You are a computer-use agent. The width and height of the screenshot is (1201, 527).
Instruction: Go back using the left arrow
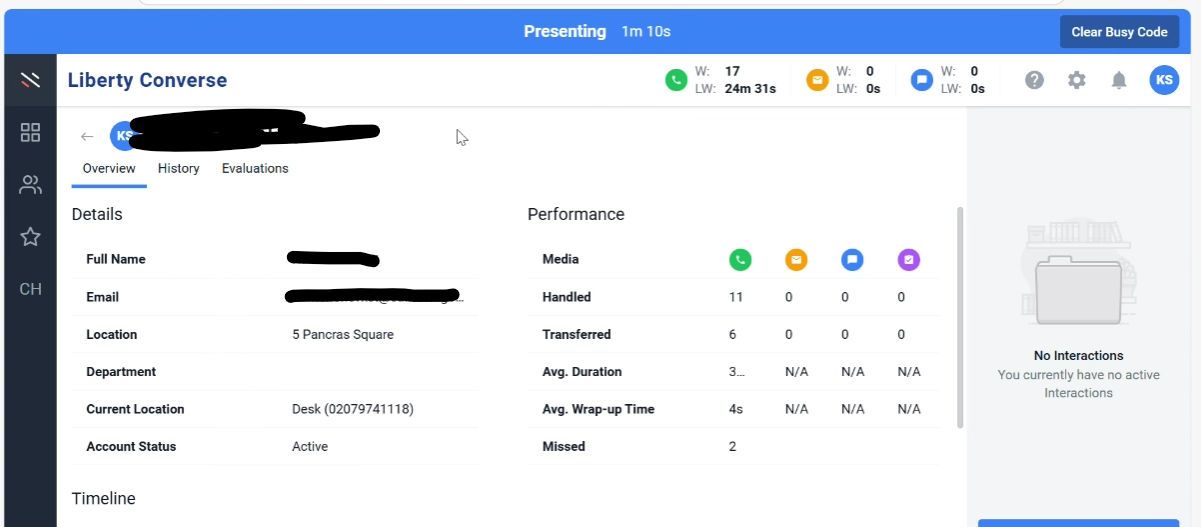coord(87,137)
